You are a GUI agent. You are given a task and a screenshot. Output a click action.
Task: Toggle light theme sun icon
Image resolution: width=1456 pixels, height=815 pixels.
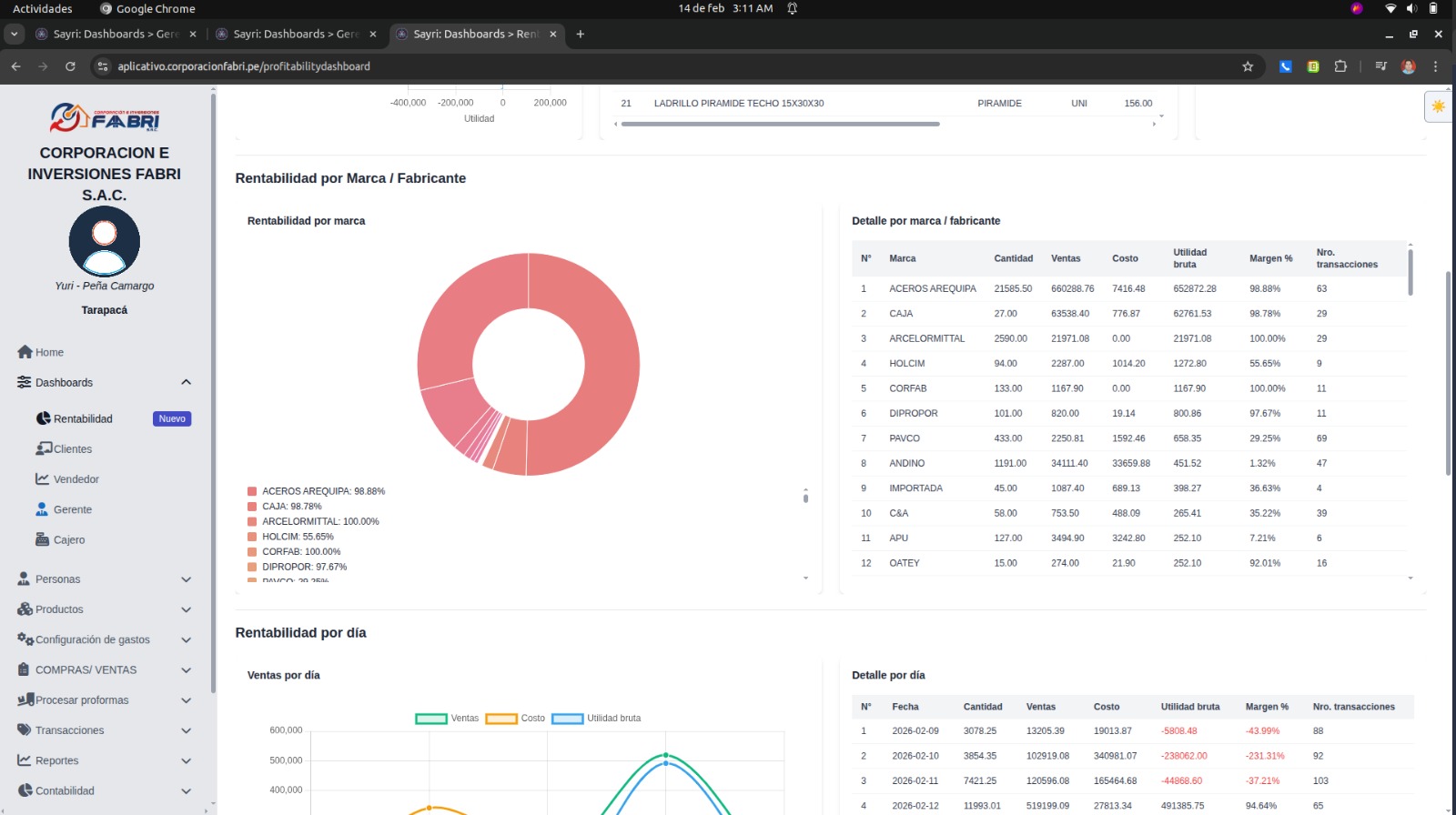pos(1438,106)
